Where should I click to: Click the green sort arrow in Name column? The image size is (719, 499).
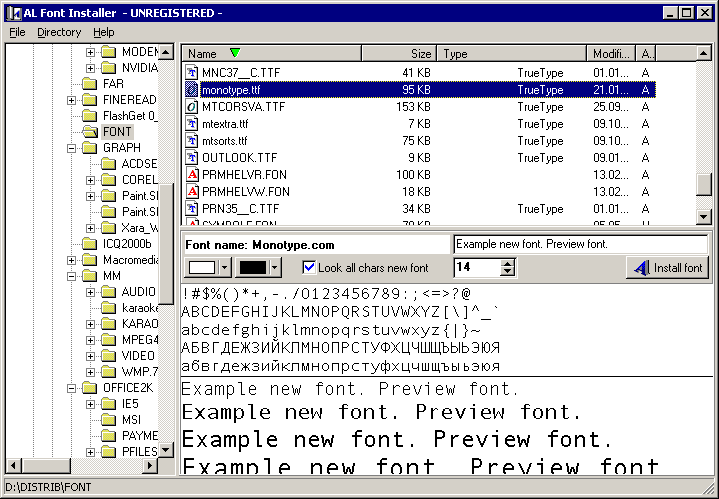235,53
